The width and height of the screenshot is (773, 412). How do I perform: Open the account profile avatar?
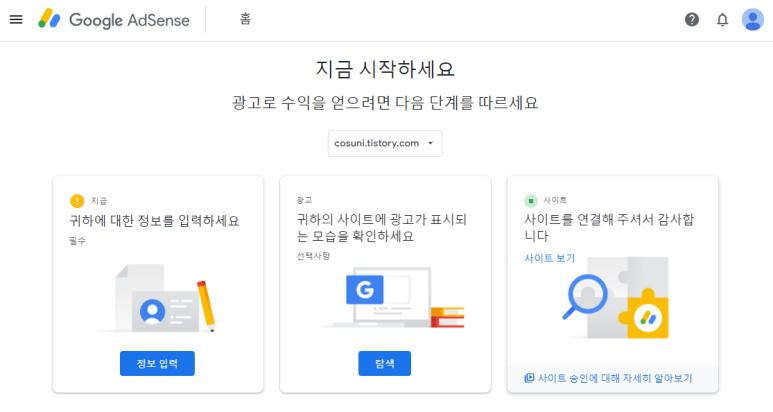(753, 20)
